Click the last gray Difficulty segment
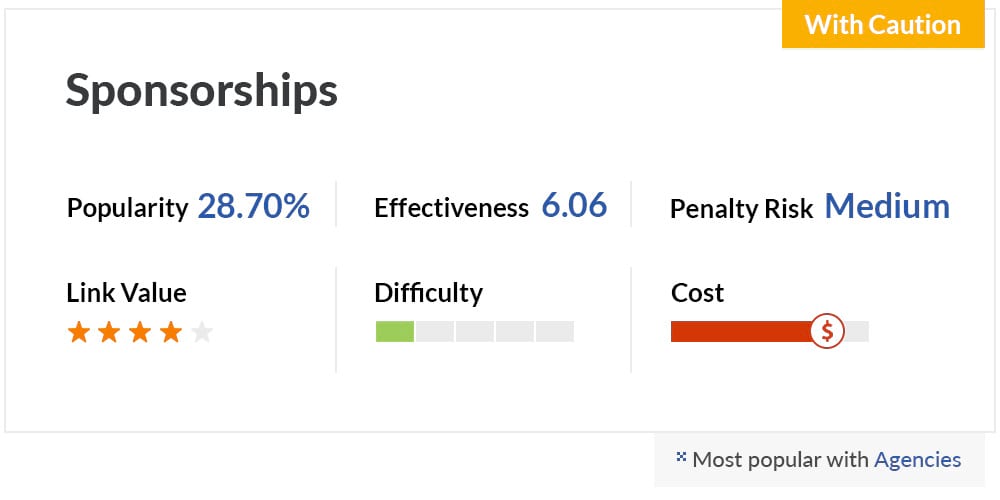 pyautogui.click(x=554, y=332)
